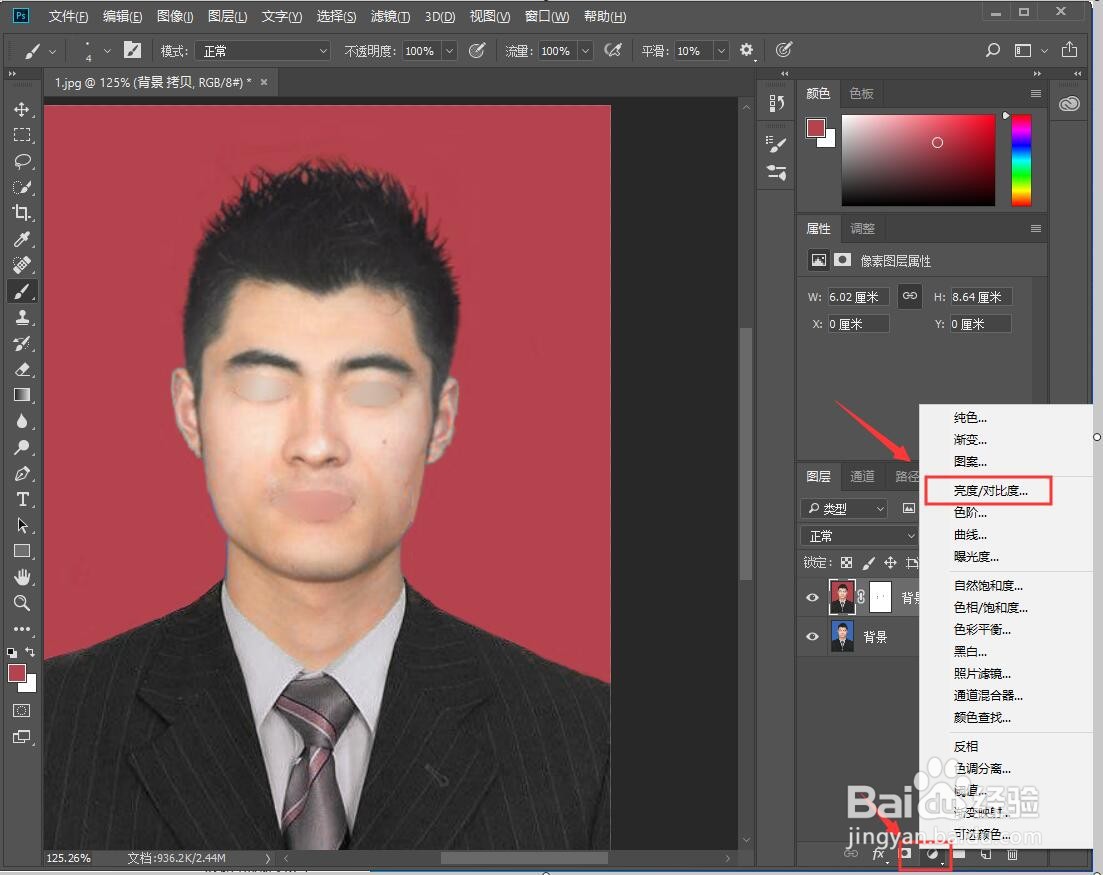1103x875 pixels.
Task: Select the Rectangle shape tool
Action: 22,551
